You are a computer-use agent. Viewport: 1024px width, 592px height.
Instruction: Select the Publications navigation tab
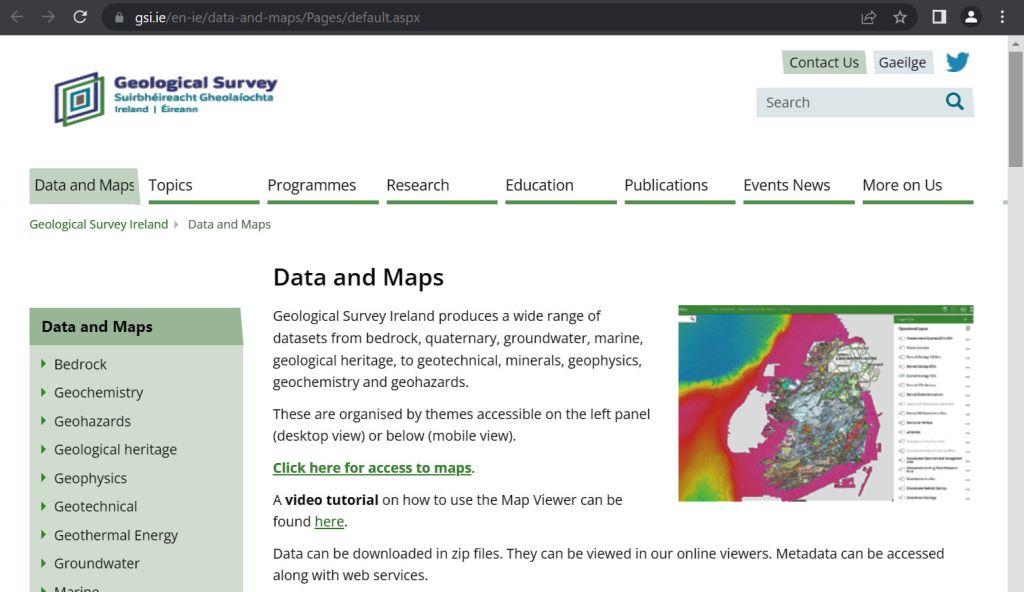666,185
